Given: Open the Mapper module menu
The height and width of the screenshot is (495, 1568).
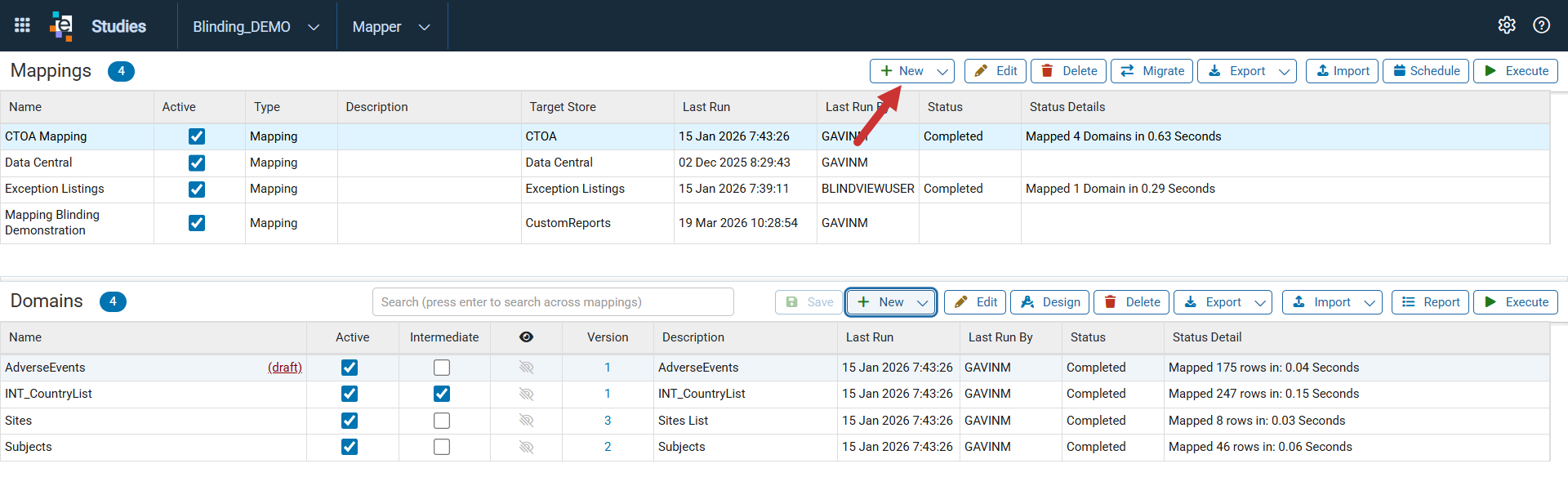Looking at the screenshot, I should point(391,27).
